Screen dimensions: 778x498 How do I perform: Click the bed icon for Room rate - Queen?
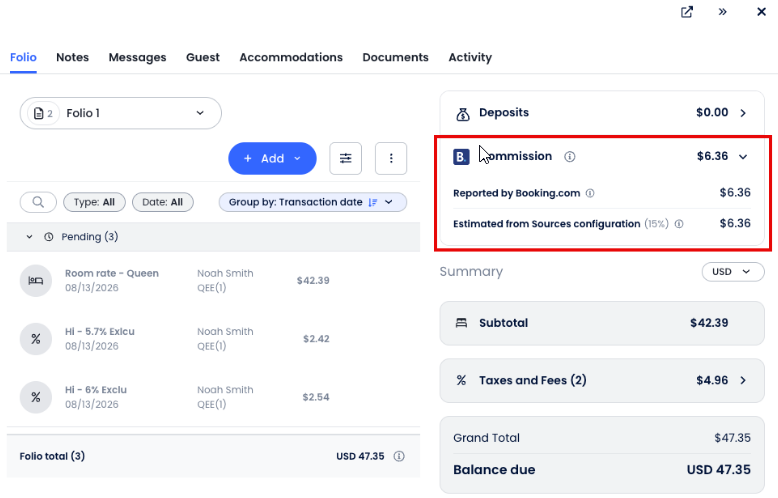tap(36, 281)
